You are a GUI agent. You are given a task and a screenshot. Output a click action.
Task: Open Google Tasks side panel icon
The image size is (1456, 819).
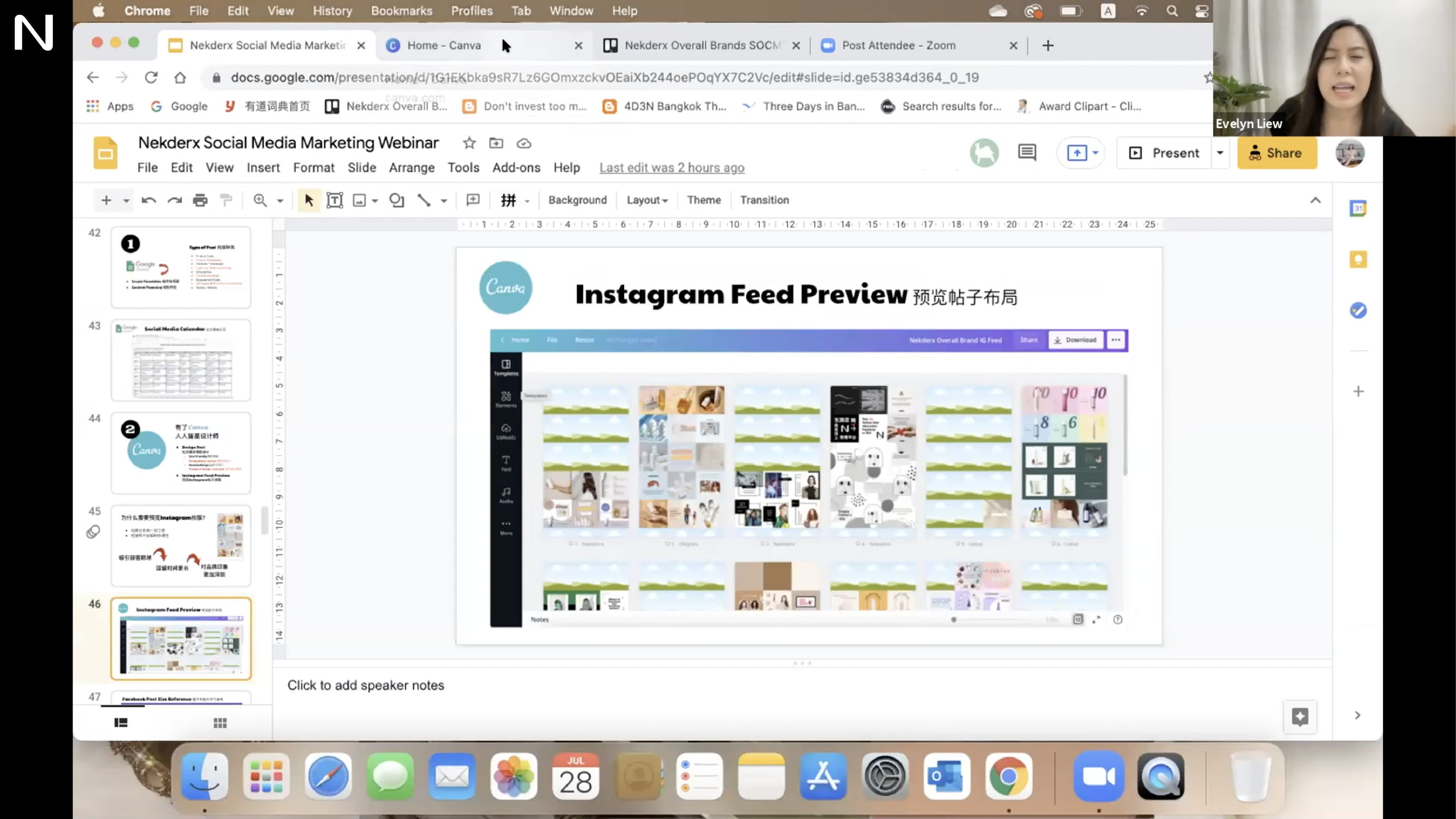coord(1358,310)
